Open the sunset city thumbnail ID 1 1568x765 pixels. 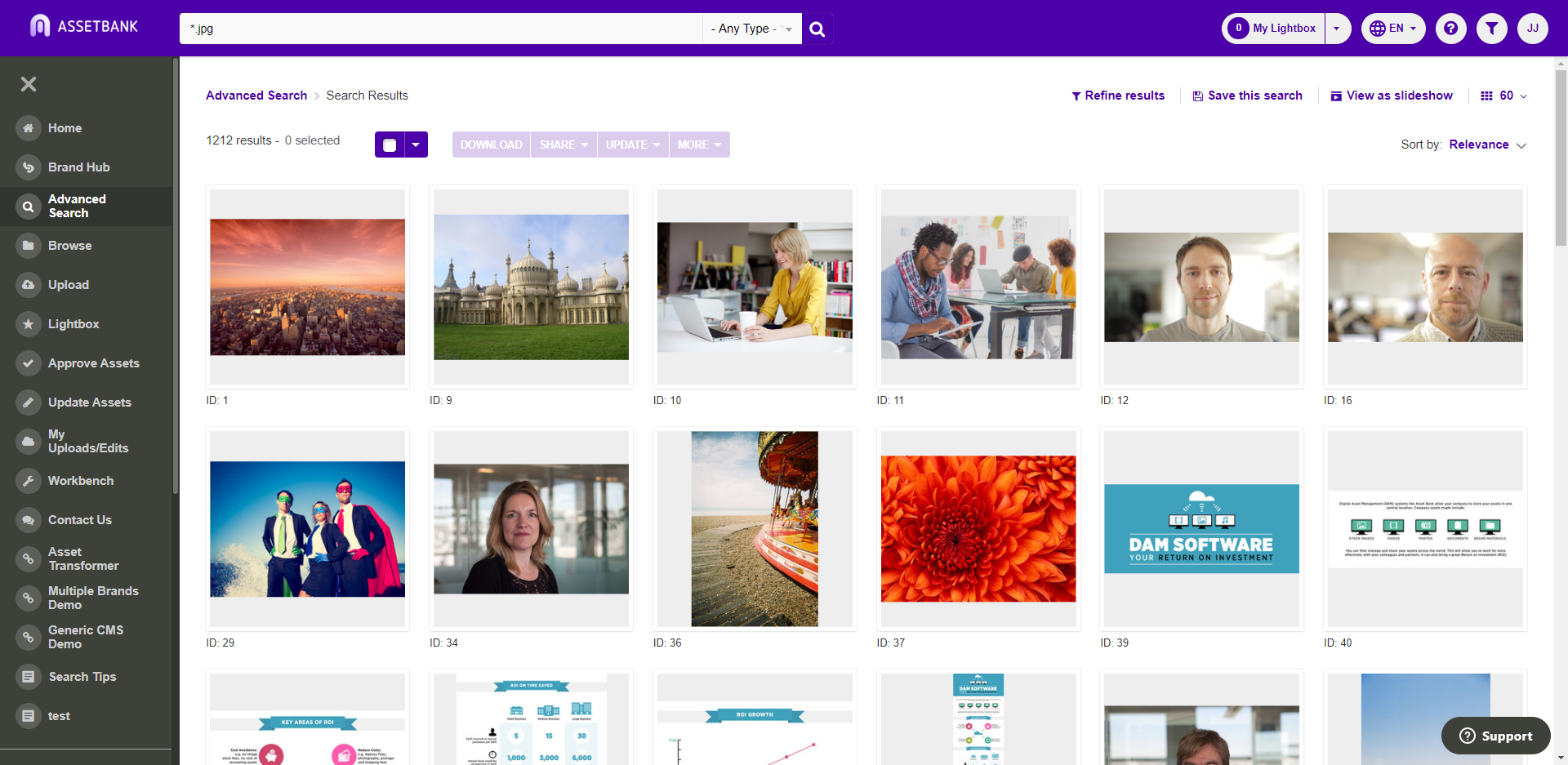click(x=307, y=287)
